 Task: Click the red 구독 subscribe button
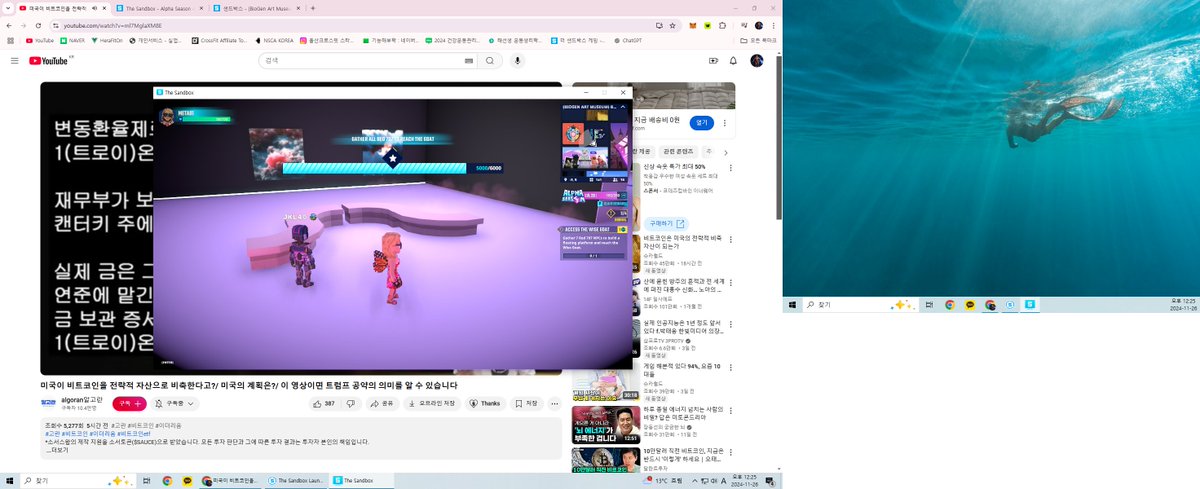(x=129, y=403)
